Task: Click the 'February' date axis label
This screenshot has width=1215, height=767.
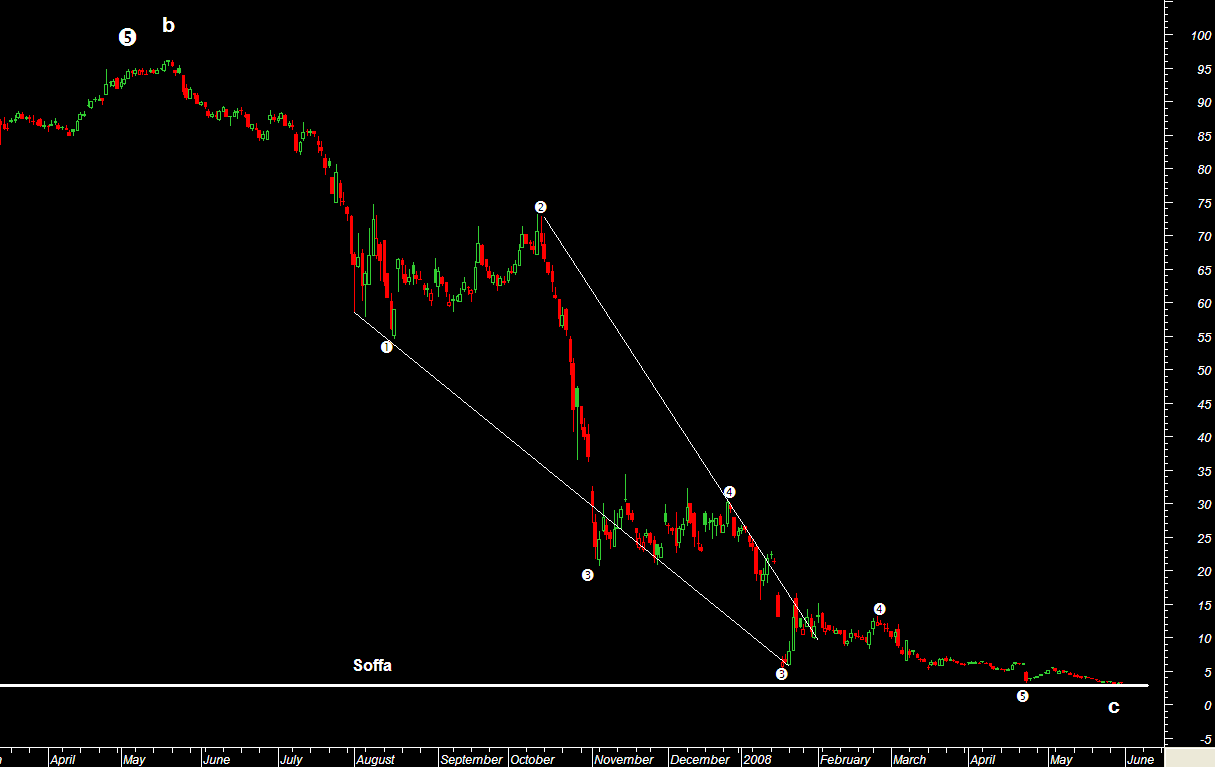Action: 846,759
